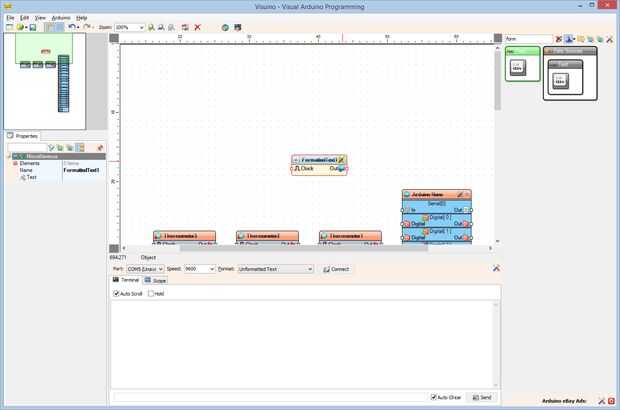The width and height of the screenshot is (620, 410).
Task: Click the design overview thumbnail panel
Action: coord(45,81)
